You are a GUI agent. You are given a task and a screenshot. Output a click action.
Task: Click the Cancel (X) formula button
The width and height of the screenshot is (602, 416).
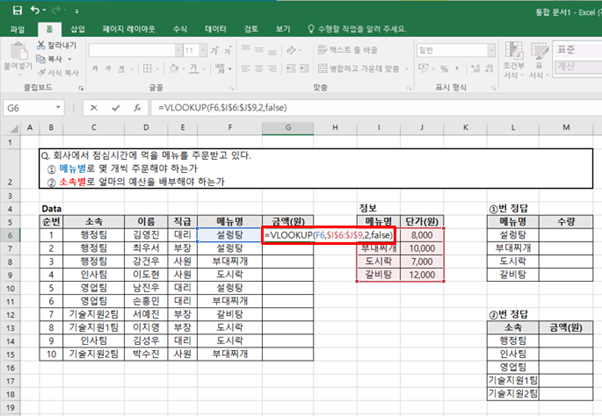(94, 108)
